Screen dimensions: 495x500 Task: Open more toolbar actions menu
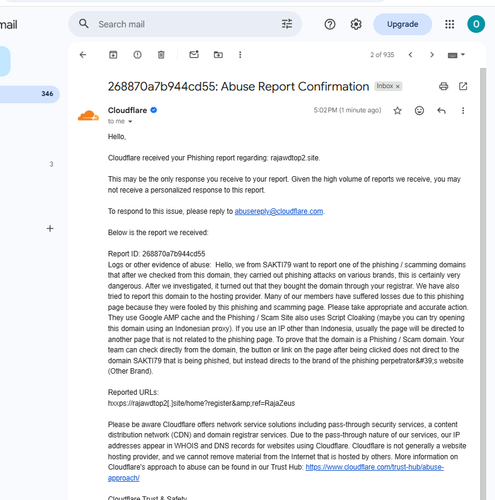click(240, 55)
